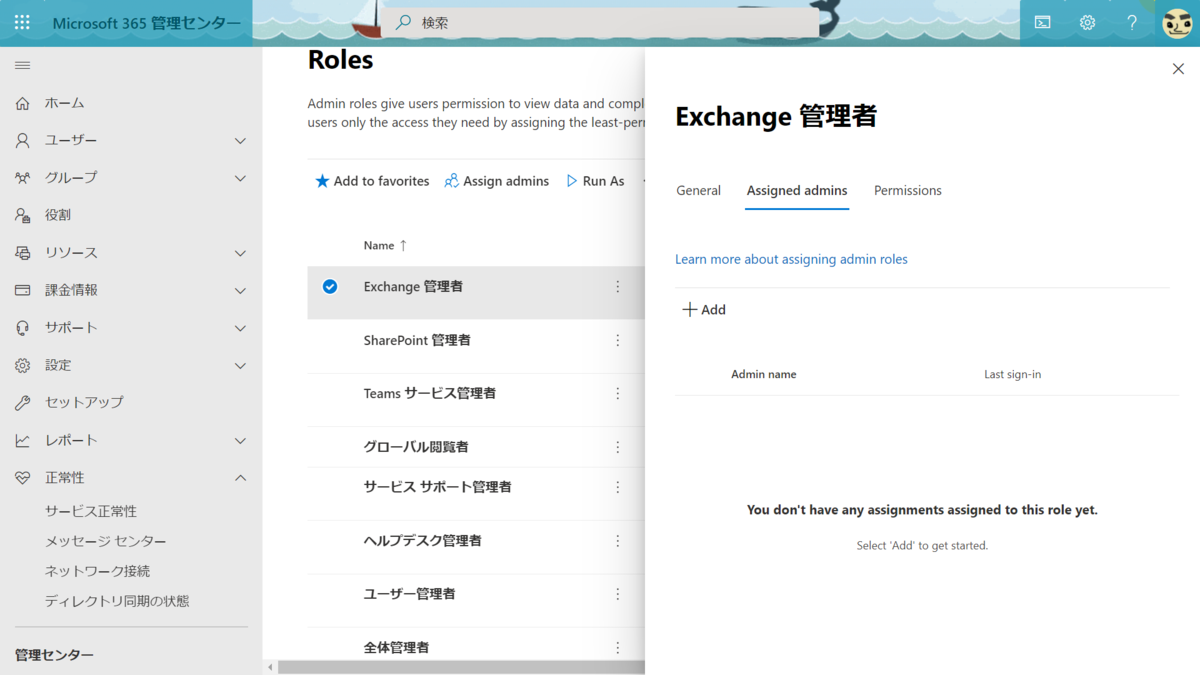Click Add button in admin panel
1200x675 pixels.
(x=704, y=310)
